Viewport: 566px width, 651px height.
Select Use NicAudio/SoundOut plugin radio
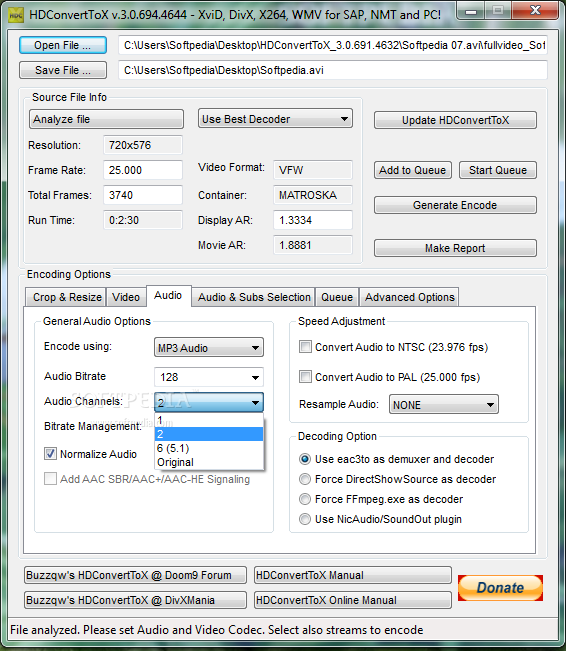pyautogui.click(x=305, y=519)
